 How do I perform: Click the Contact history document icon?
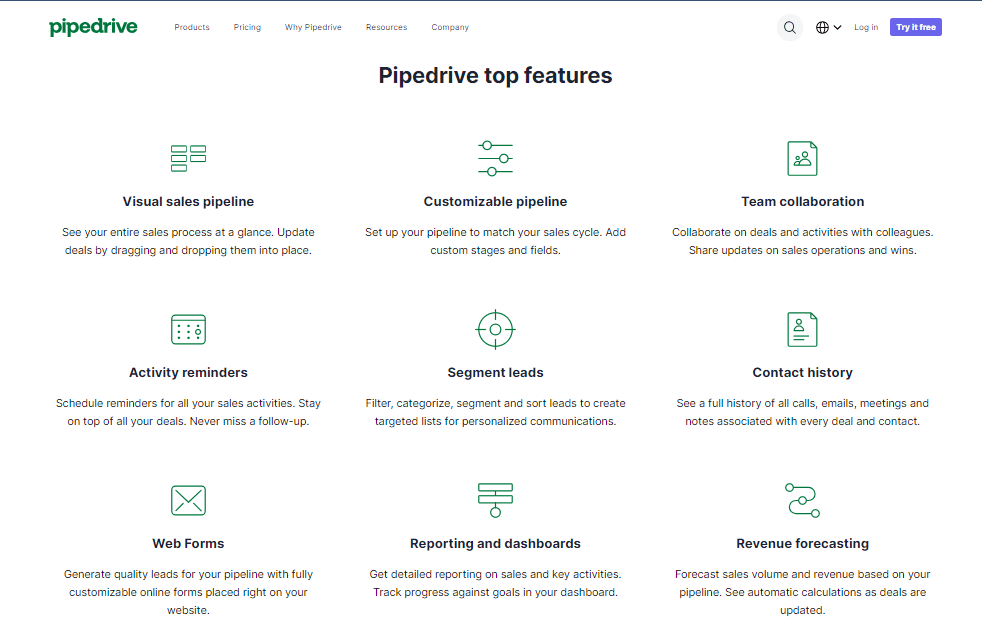tap(802, 329)
